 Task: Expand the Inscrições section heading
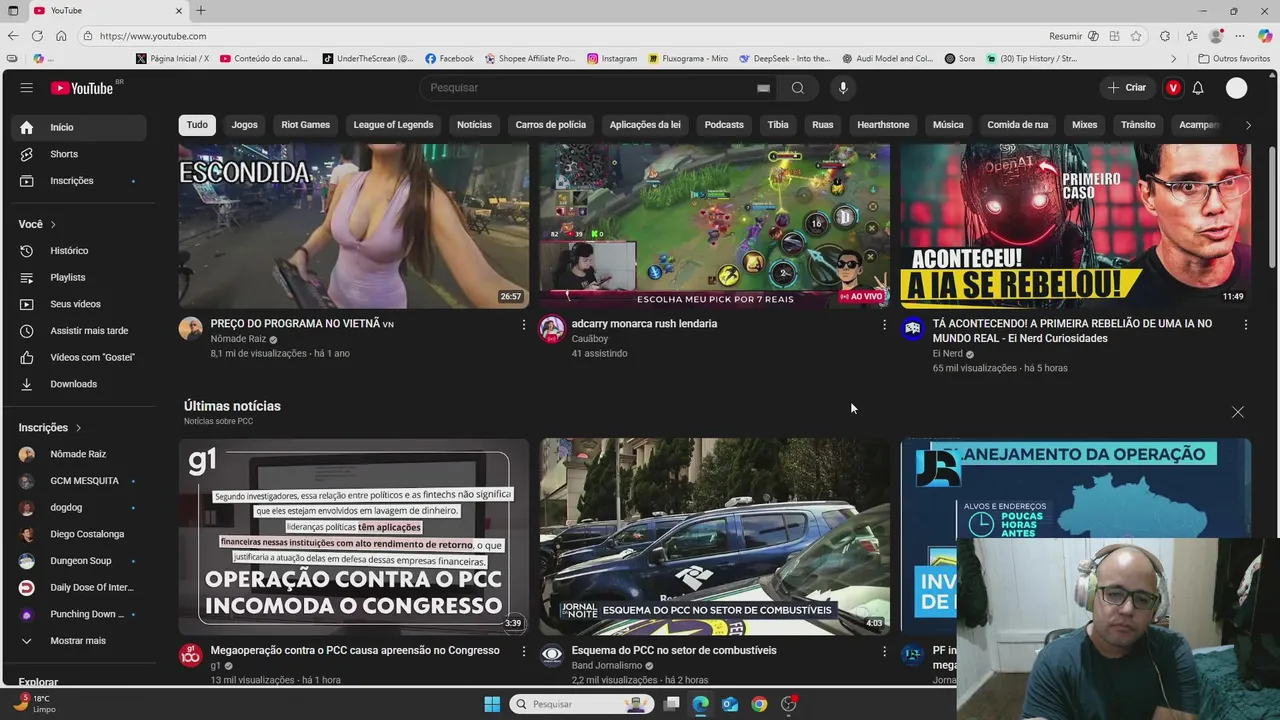click(x=50, y=428)
